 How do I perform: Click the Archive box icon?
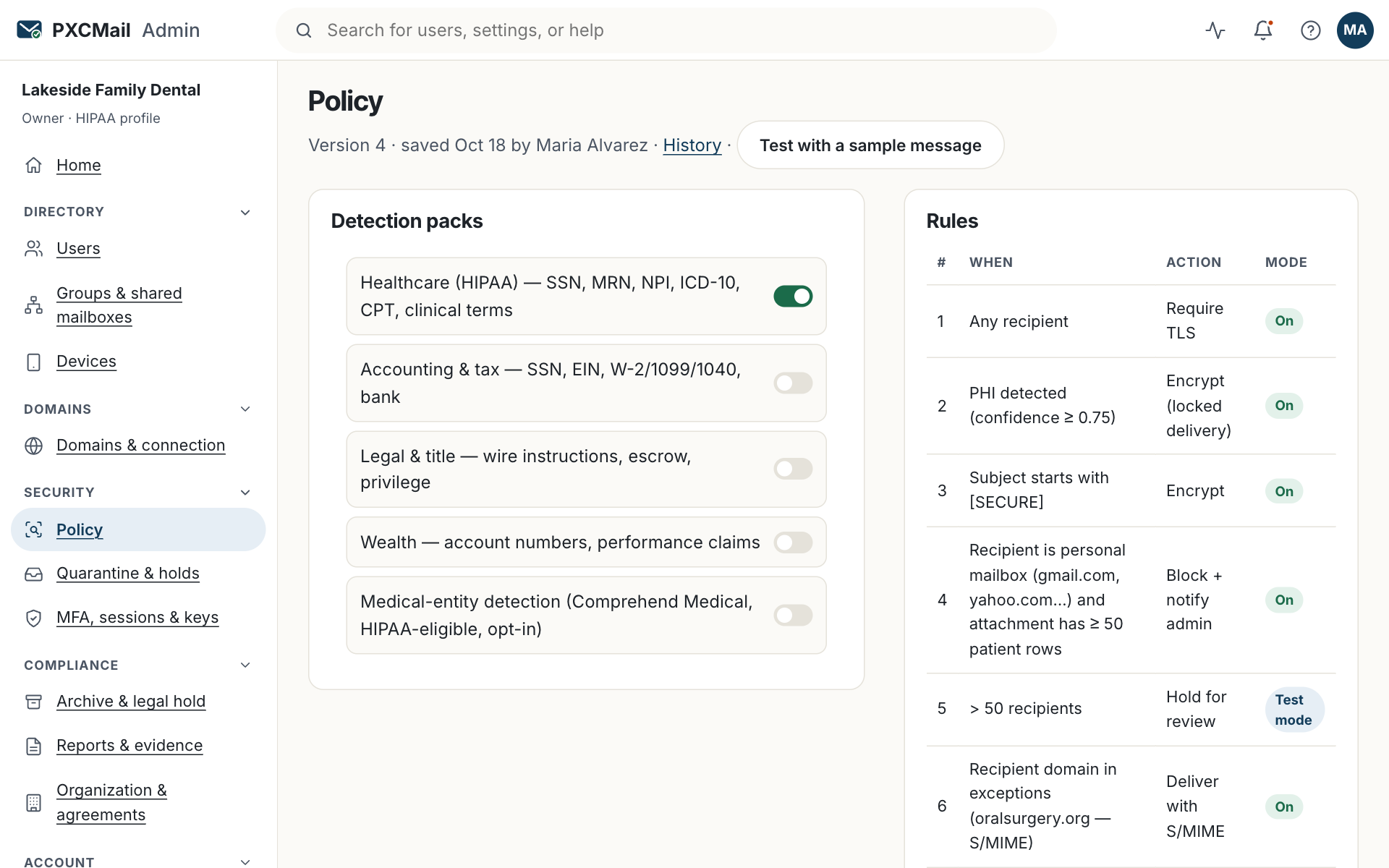click(33, 702)
